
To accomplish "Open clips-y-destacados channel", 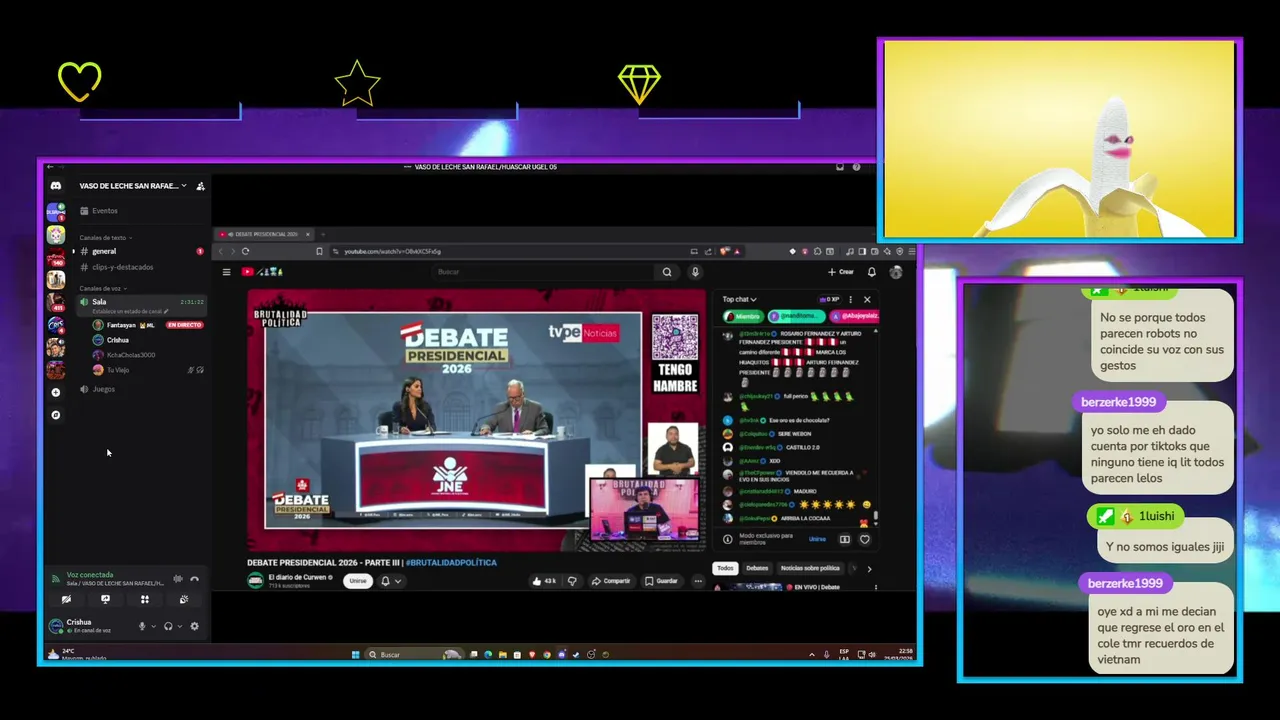I will 118,267.
